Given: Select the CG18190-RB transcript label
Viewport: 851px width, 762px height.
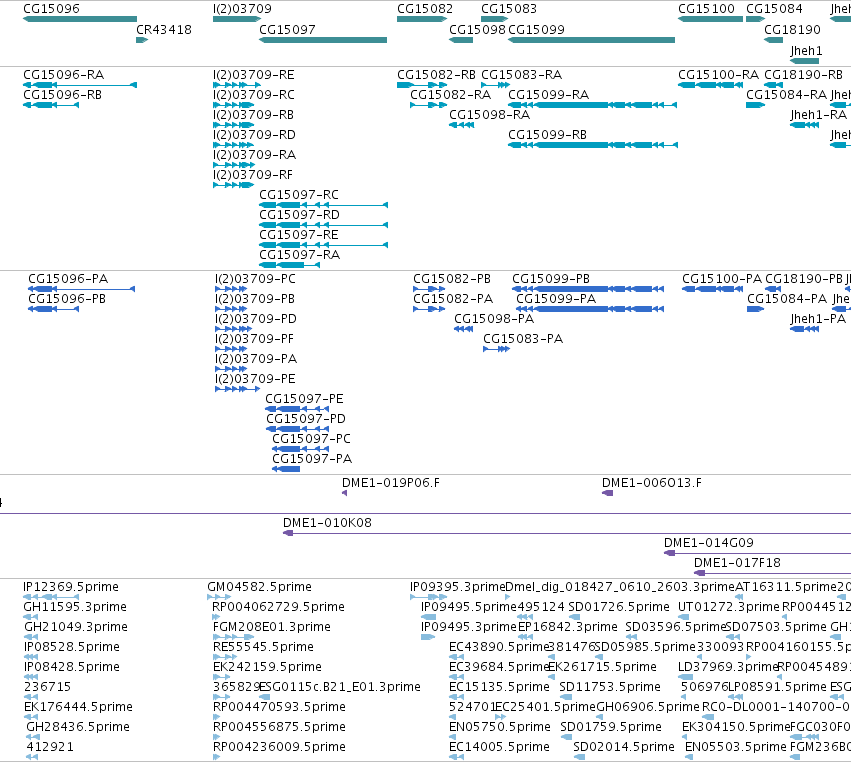Looking at the screenshot, I should (804, 75).
